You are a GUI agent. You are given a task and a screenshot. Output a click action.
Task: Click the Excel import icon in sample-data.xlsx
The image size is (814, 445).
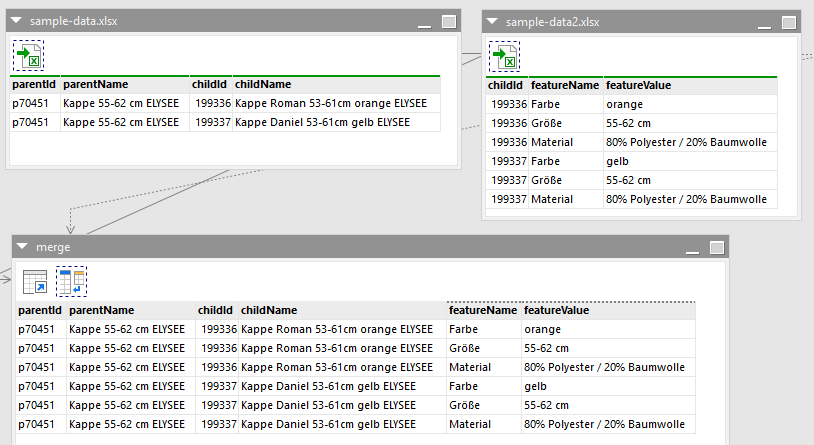pos(29,56)
